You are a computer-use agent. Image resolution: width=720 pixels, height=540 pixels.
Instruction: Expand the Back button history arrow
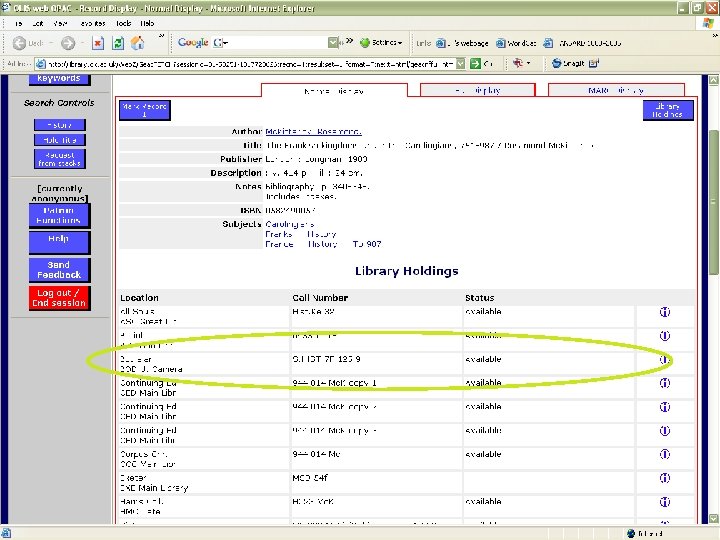pyautogui.click(x=51, y=43)
